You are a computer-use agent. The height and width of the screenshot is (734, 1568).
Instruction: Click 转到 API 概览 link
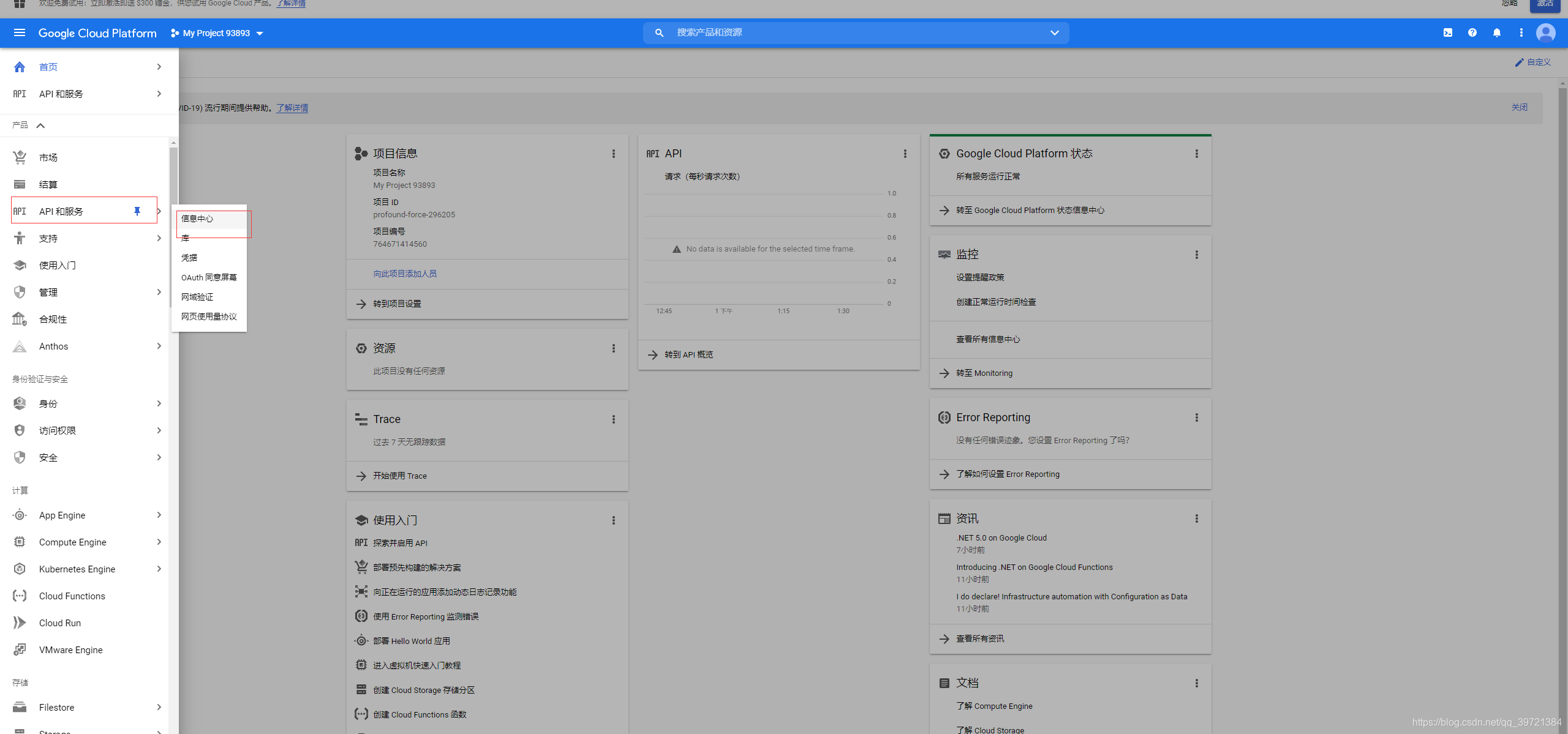click(688, 354)
